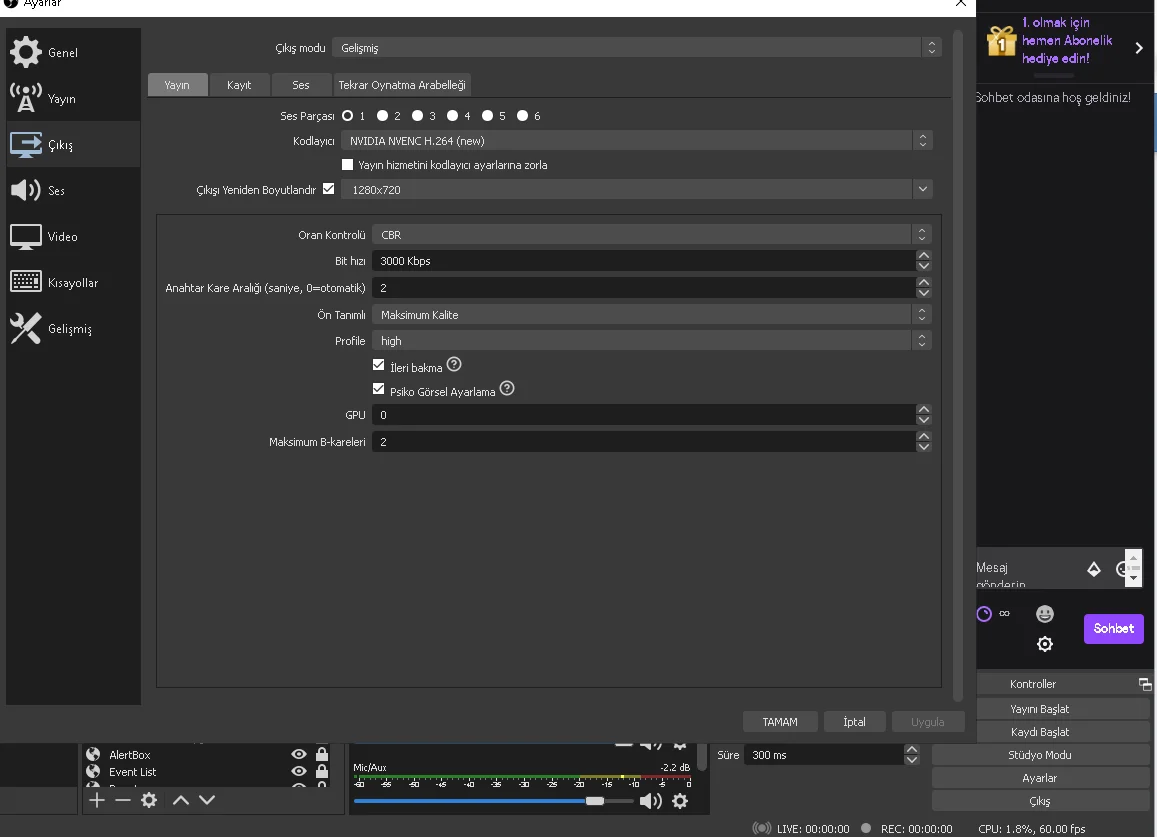The image size is (1157, 837).
Task: Select Ses Parçası radio 2
Action: pos(382,116)
